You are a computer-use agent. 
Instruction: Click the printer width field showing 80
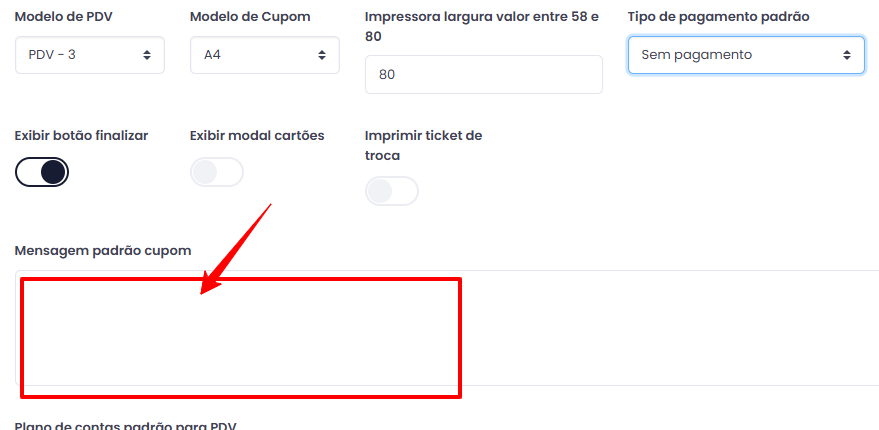[x=484, y=74]
